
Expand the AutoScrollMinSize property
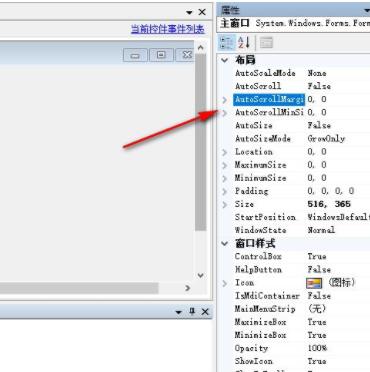click(225, 113)
